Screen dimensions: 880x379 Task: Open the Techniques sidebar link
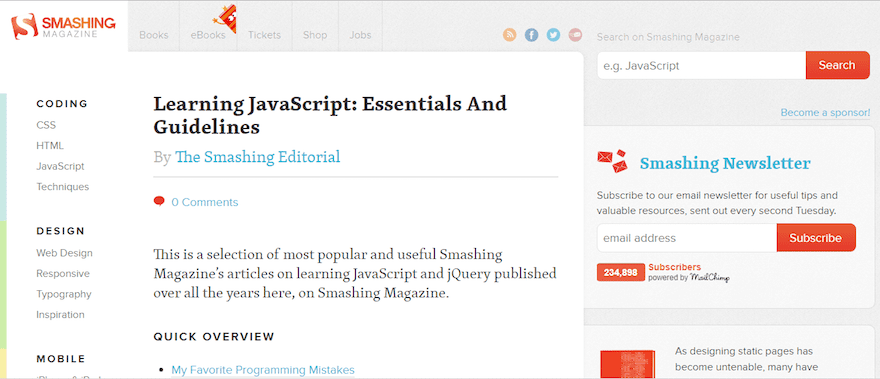pos(63,187)
